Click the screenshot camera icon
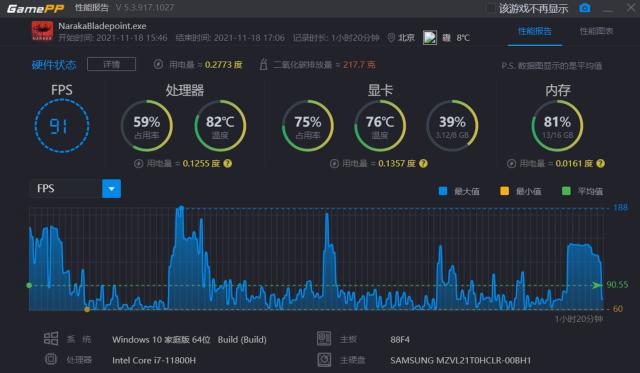The image size is (640, 373). pyautogui.click(x=584, y=8)
